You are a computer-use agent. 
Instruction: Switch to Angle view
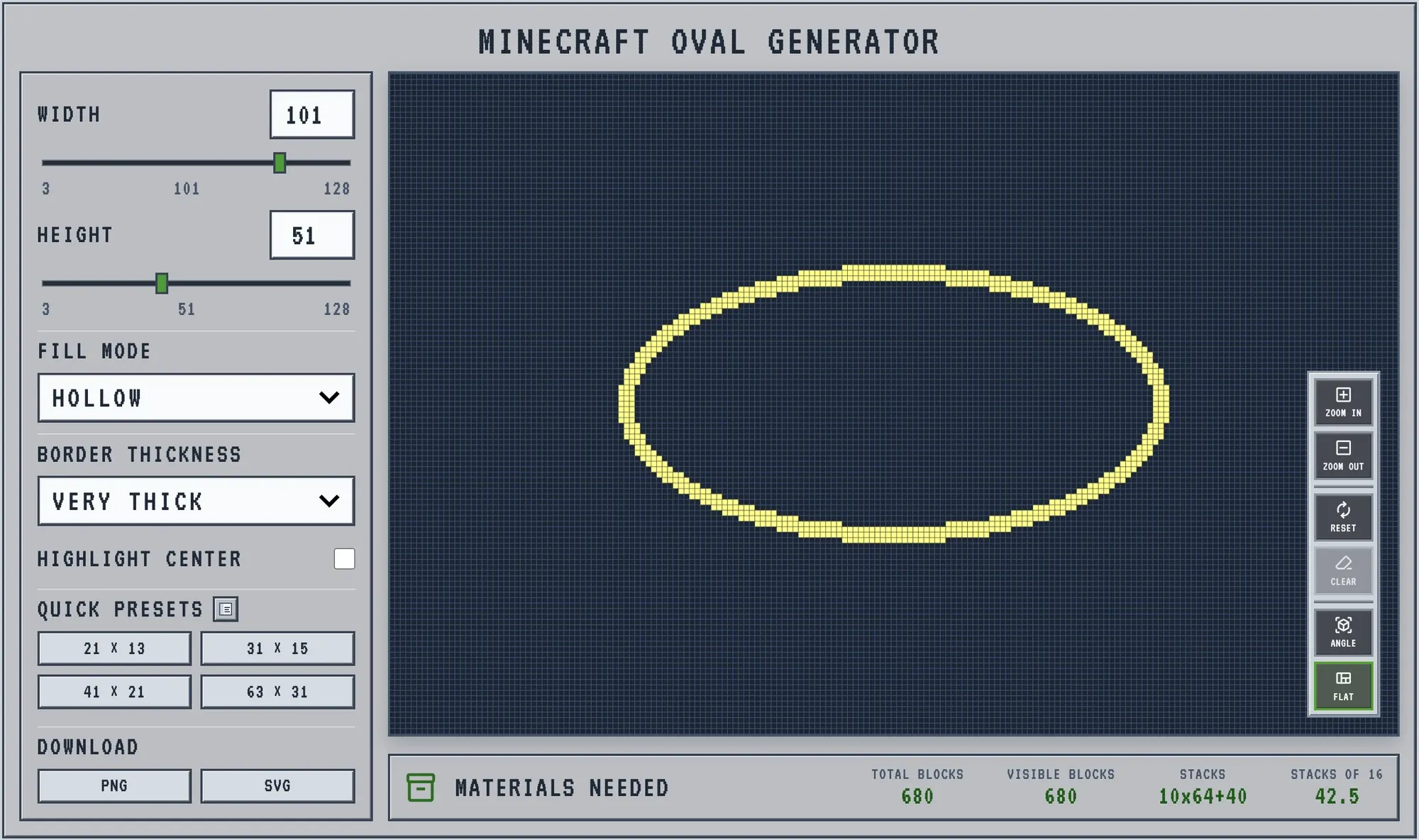pos(1343,632)
